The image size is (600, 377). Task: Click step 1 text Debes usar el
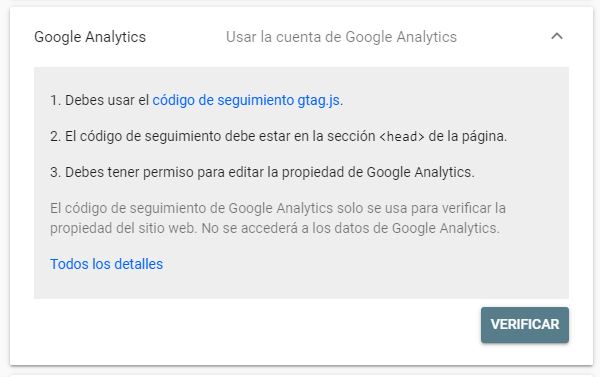tap(99, 100)
